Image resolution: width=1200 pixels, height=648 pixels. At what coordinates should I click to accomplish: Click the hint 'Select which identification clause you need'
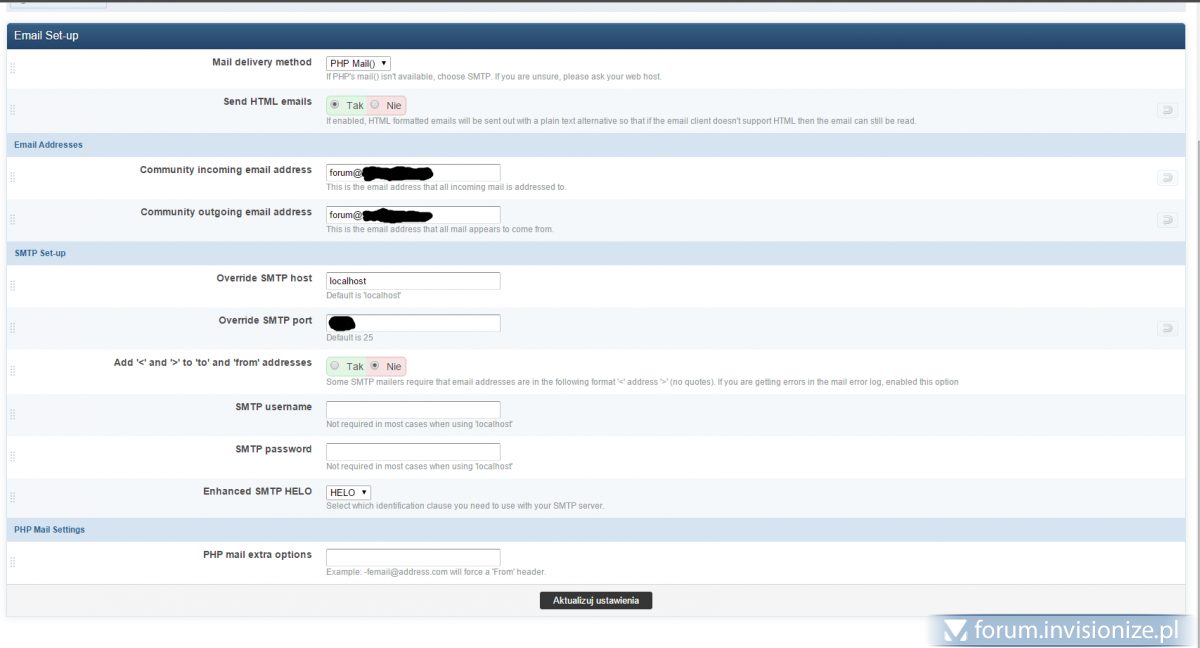465,506
